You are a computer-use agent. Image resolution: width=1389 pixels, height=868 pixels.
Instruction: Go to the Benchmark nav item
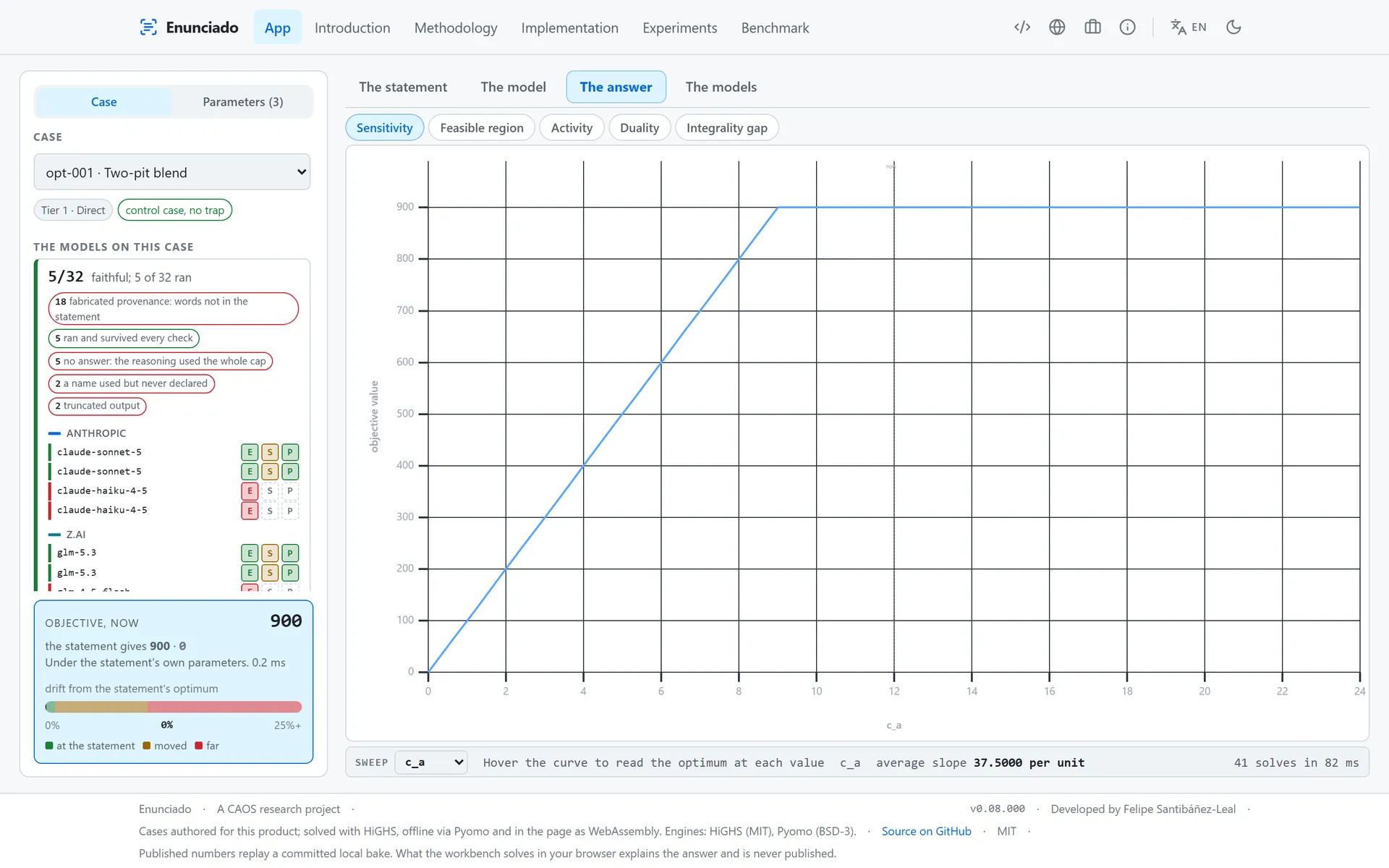coord(775,27)
